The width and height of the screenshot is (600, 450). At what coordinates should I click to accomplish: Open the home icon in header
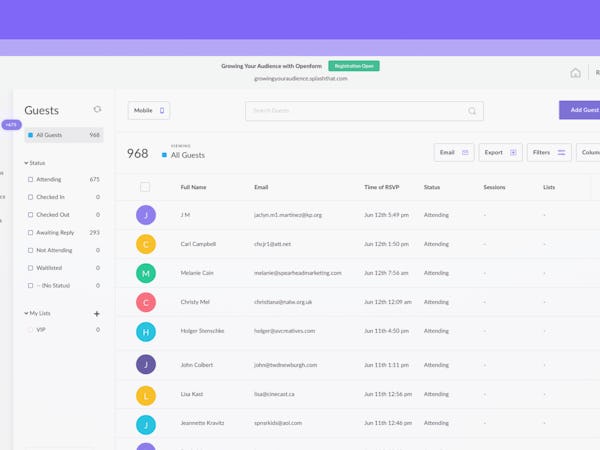pos(575,73)
